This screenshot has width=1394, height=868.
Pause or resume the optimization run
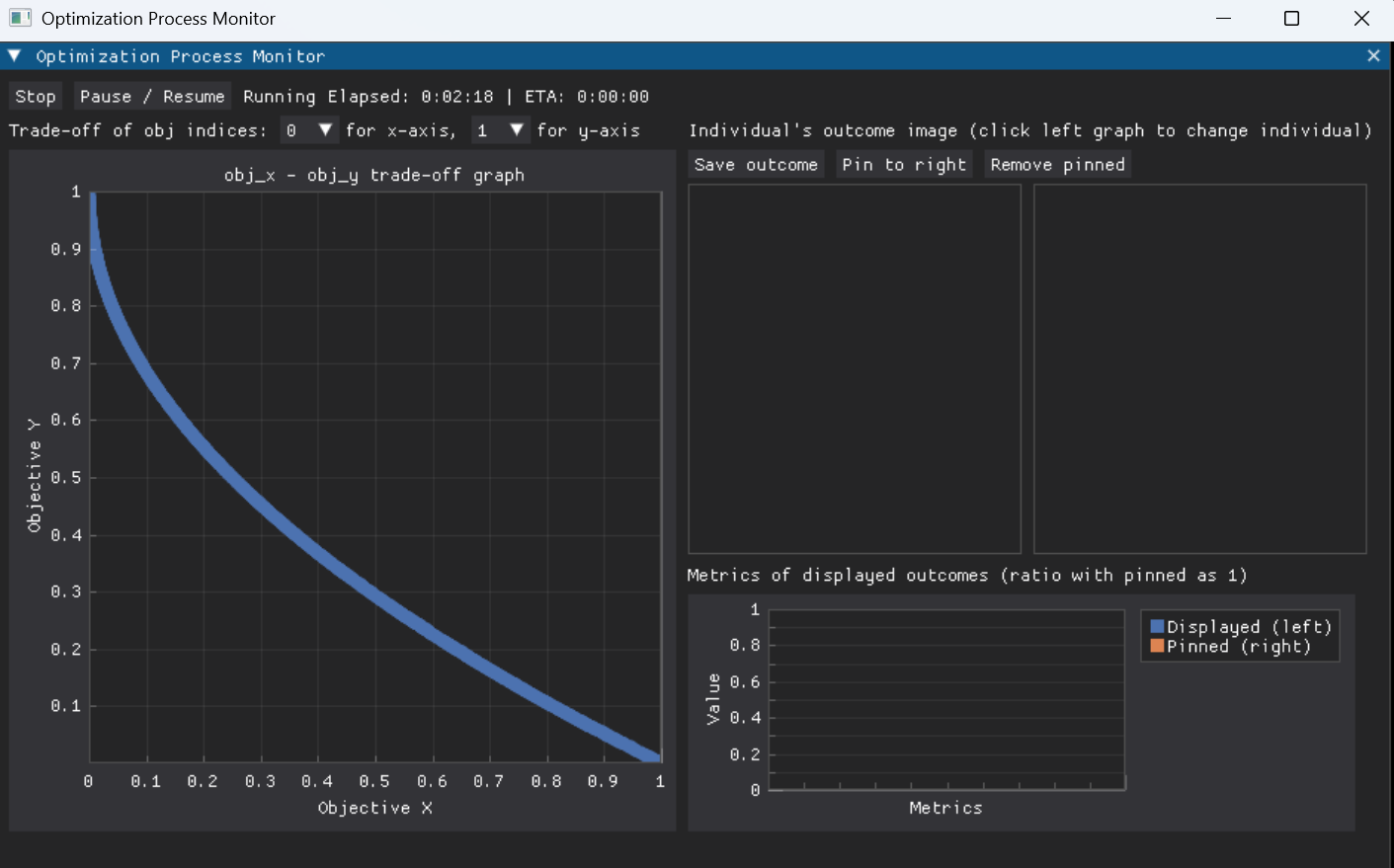tap(151, 96)
